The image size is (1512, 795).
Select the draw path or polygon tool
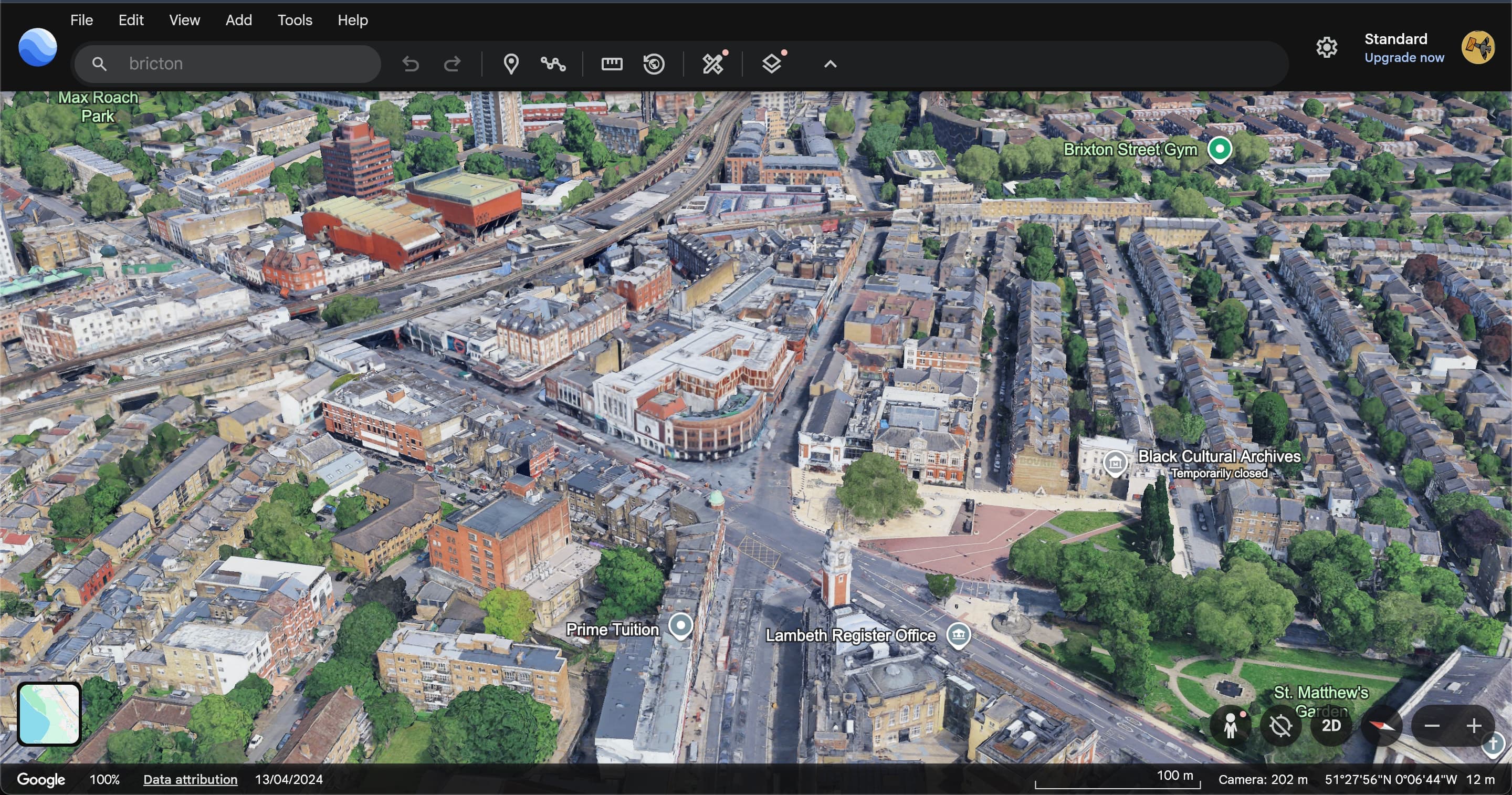click(553, 64)
